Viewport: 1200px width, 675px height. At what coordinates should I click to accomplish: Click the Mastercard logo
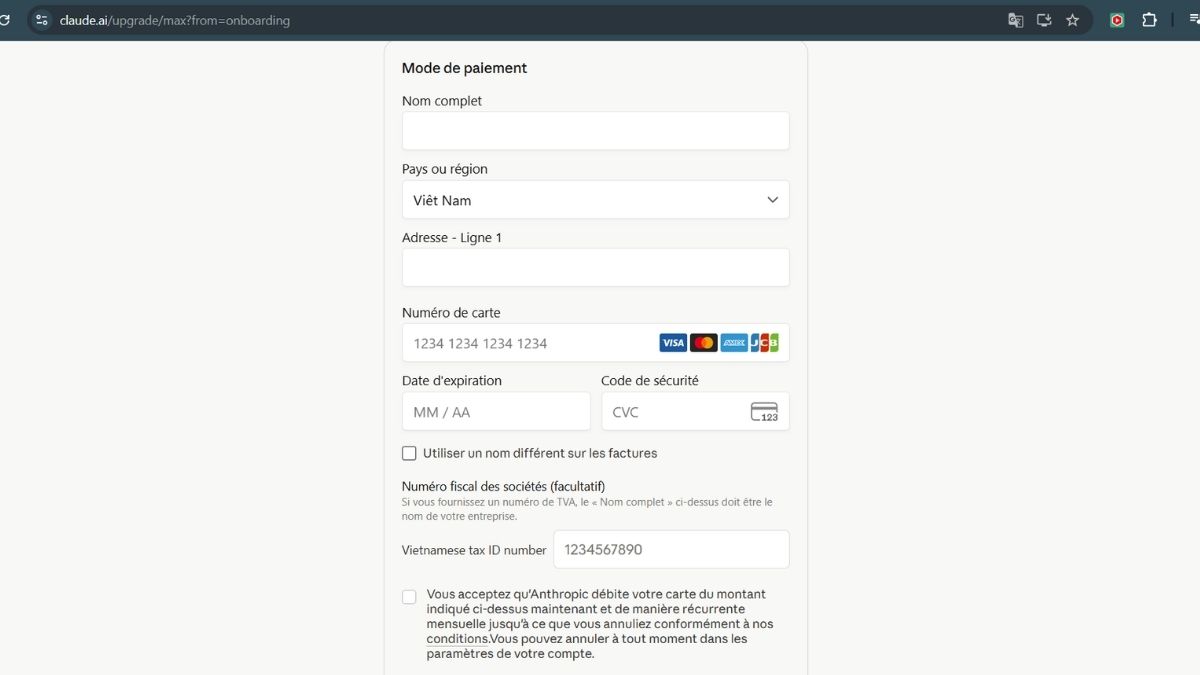(x=704, y=343)
